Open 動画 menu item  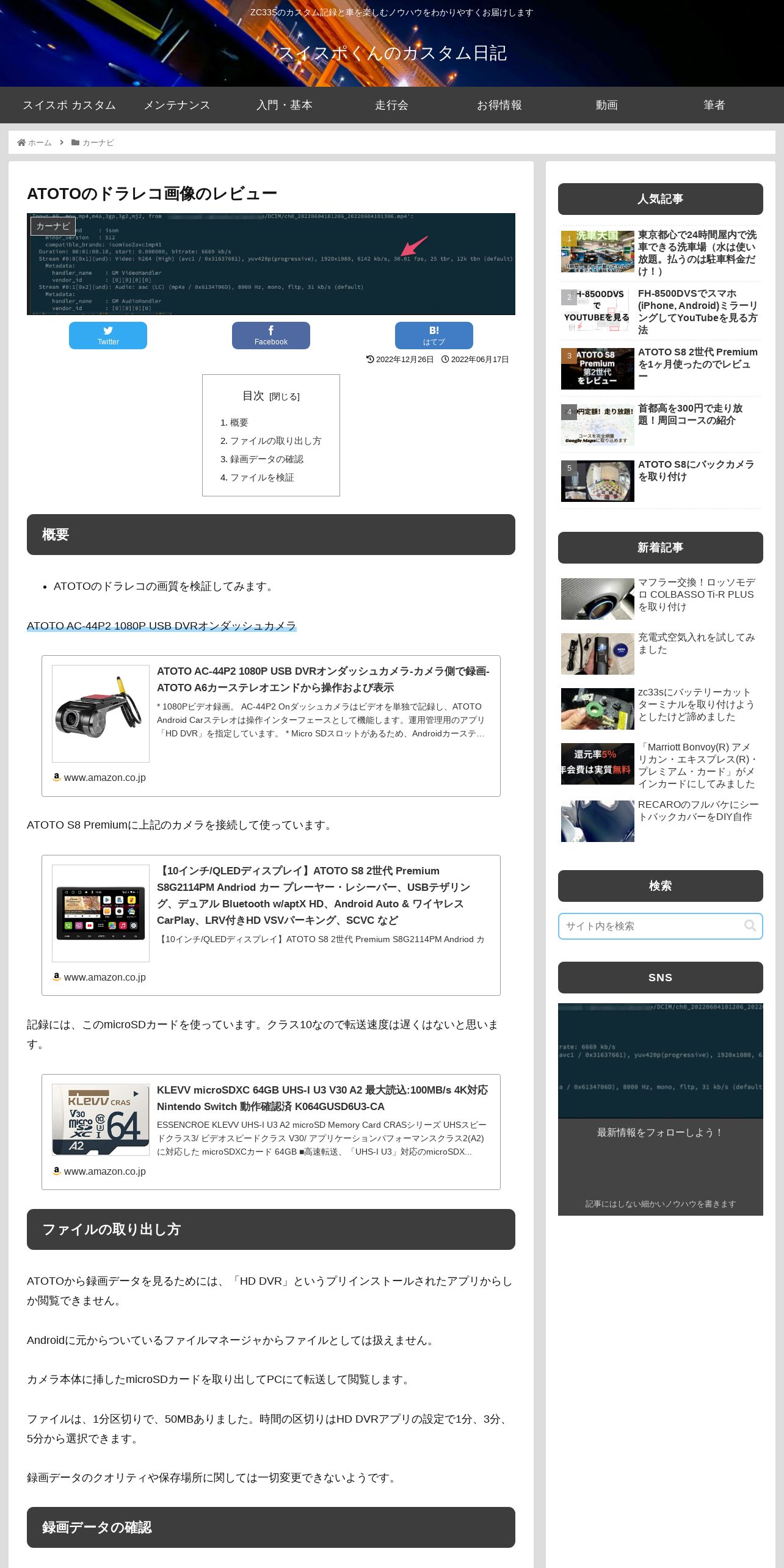(x=607, y=105)
